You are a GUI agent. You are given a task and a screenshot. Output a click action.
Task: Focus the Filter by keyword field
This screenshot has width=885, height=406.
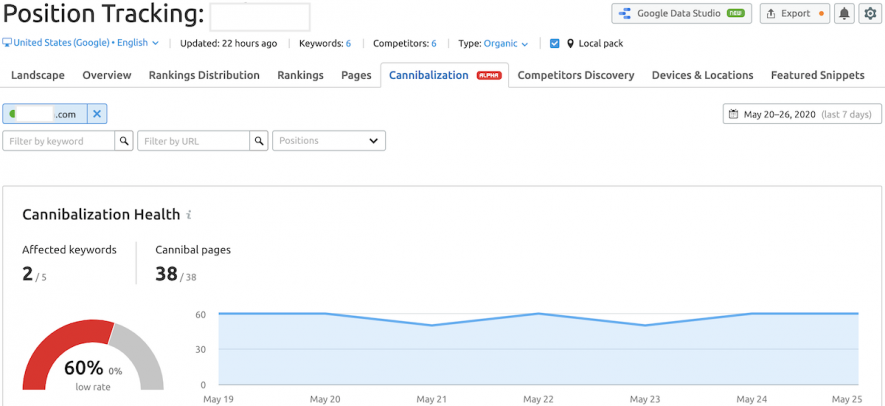pos(59,141)
